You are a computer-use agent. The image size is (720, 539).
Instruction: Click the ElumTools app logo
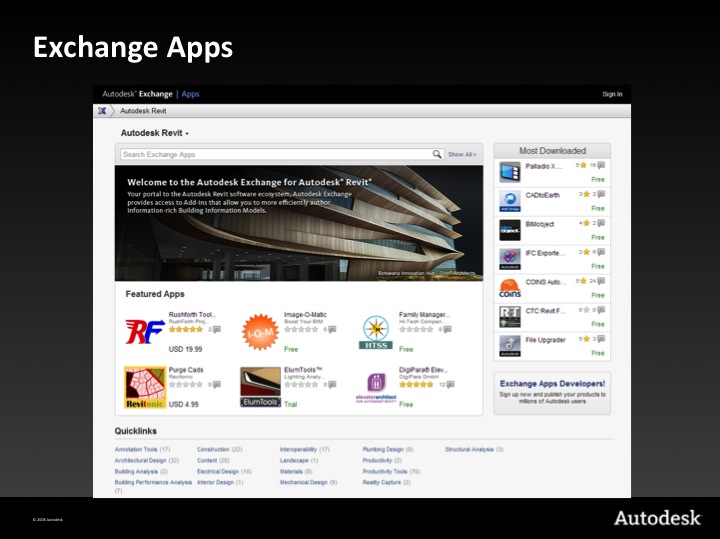(260, 387)
